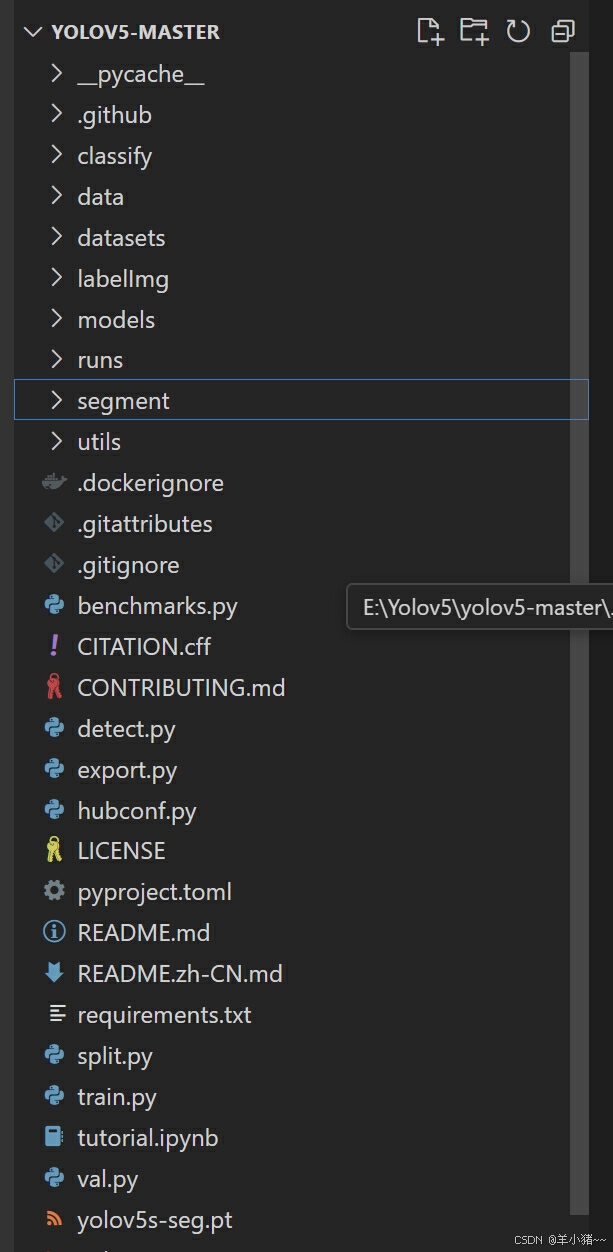
Task: Click the Python icon beside detect.py
Action: pos(54,729)
